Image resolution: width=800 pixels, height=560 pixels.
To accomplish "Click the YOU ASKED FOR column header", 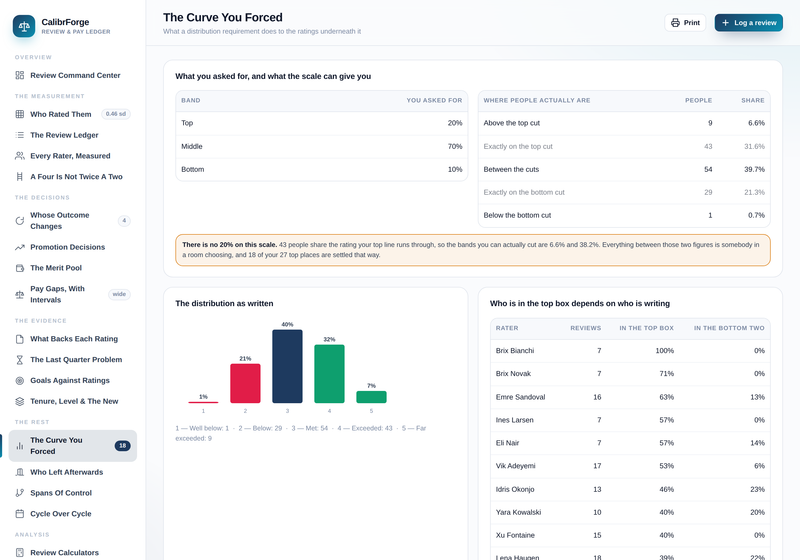I will [x=434, y=100].
